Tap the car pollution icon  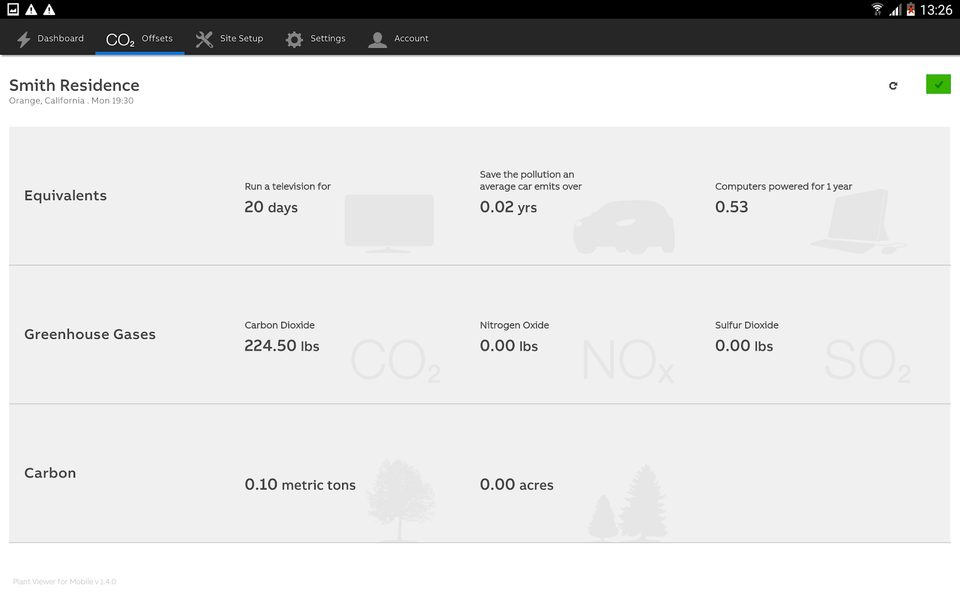[x=624, y=227]
